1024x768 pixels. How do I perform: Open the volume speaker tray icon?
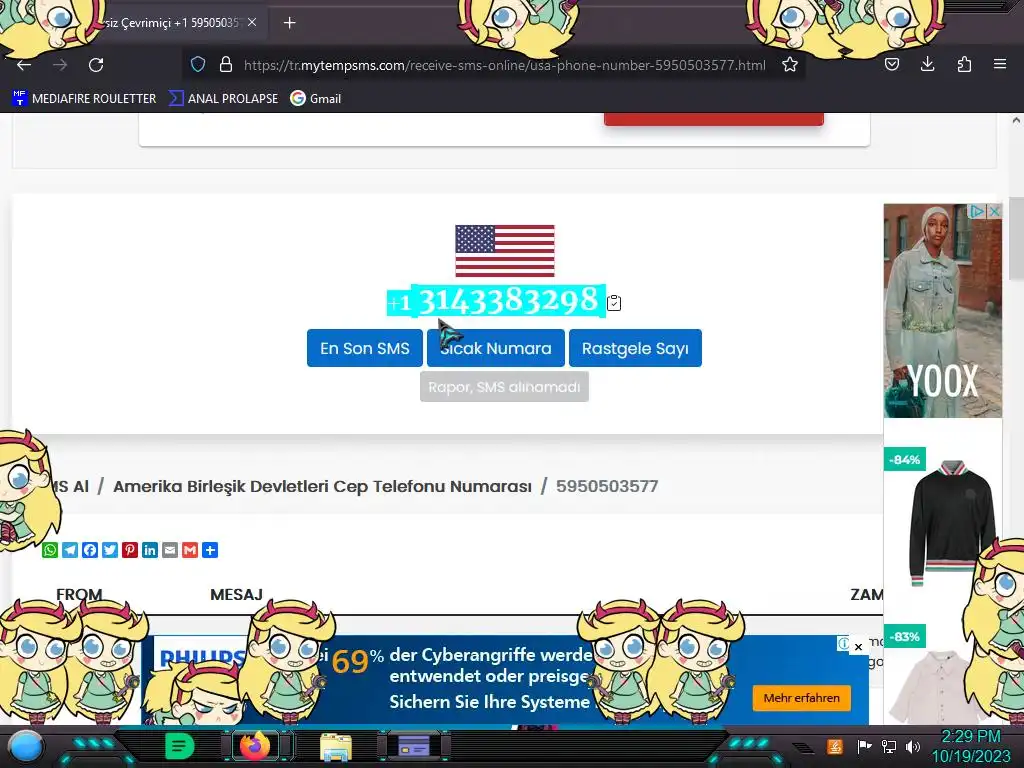tap(912, 746)
